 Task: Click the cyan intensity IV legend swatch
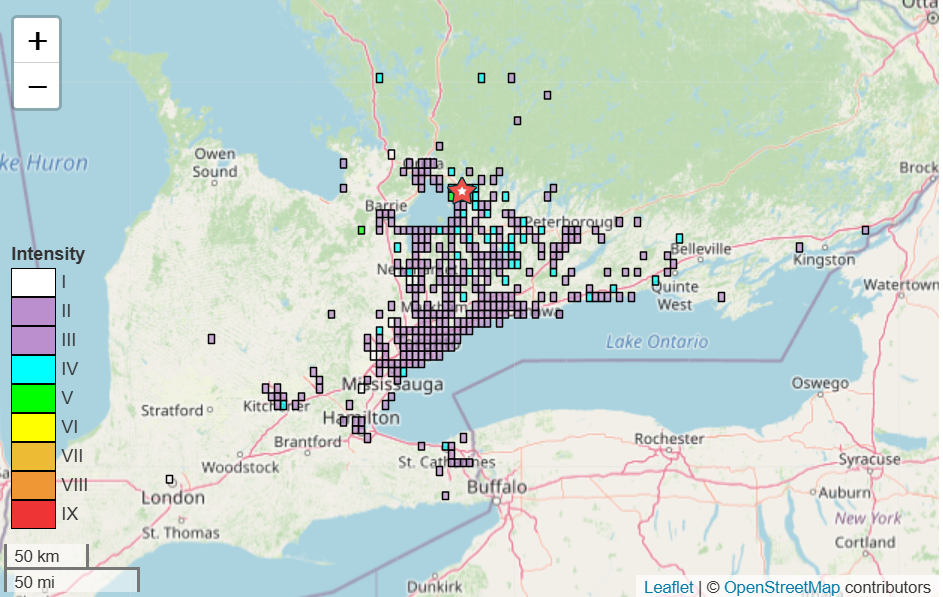point(33,369)
